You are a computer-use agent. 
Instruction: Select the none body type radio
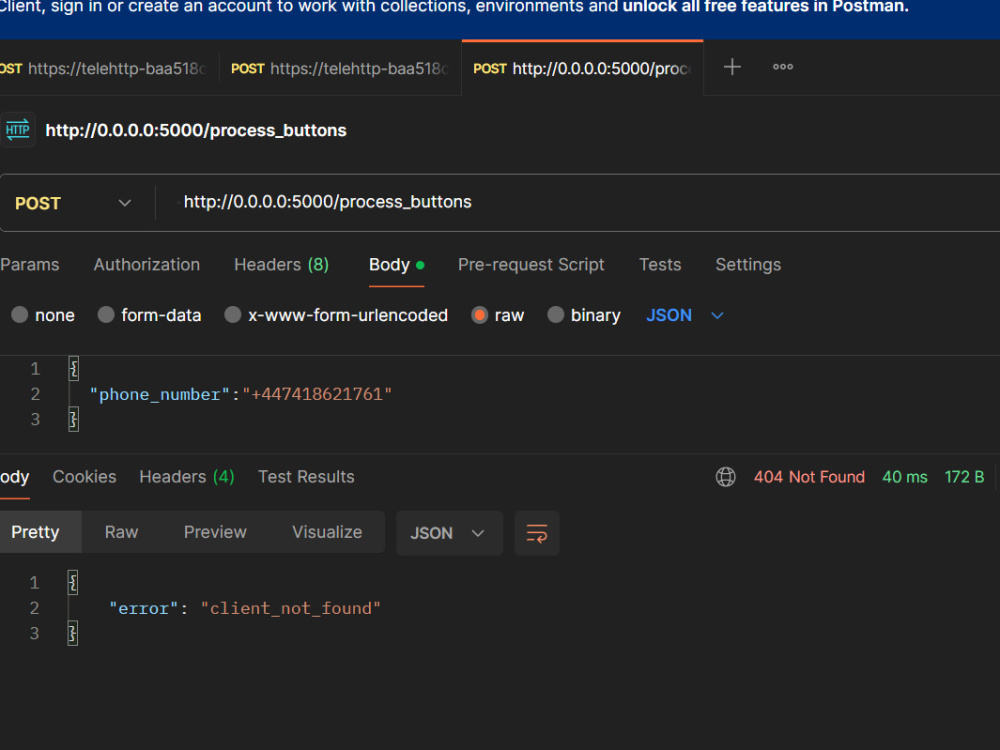pos(20,315)
